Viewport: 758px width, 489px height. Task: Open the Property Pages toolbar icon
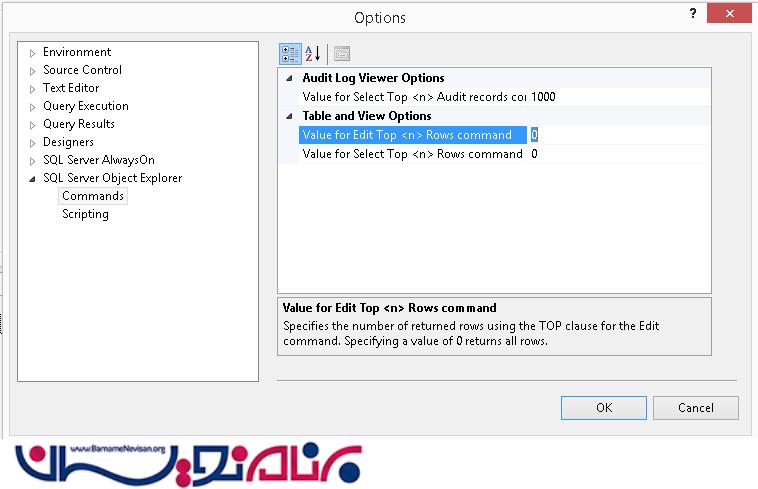(342, 54)
